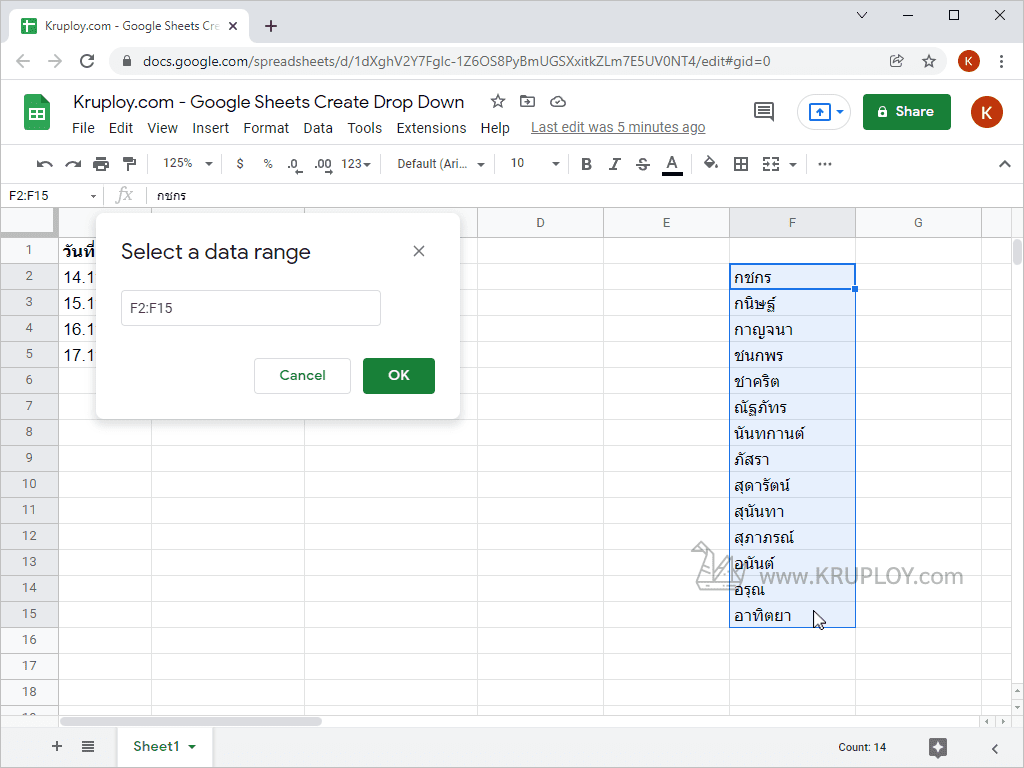1024x768 pixels.
Task: Open the comment history icon
Action: click(763, 112)
